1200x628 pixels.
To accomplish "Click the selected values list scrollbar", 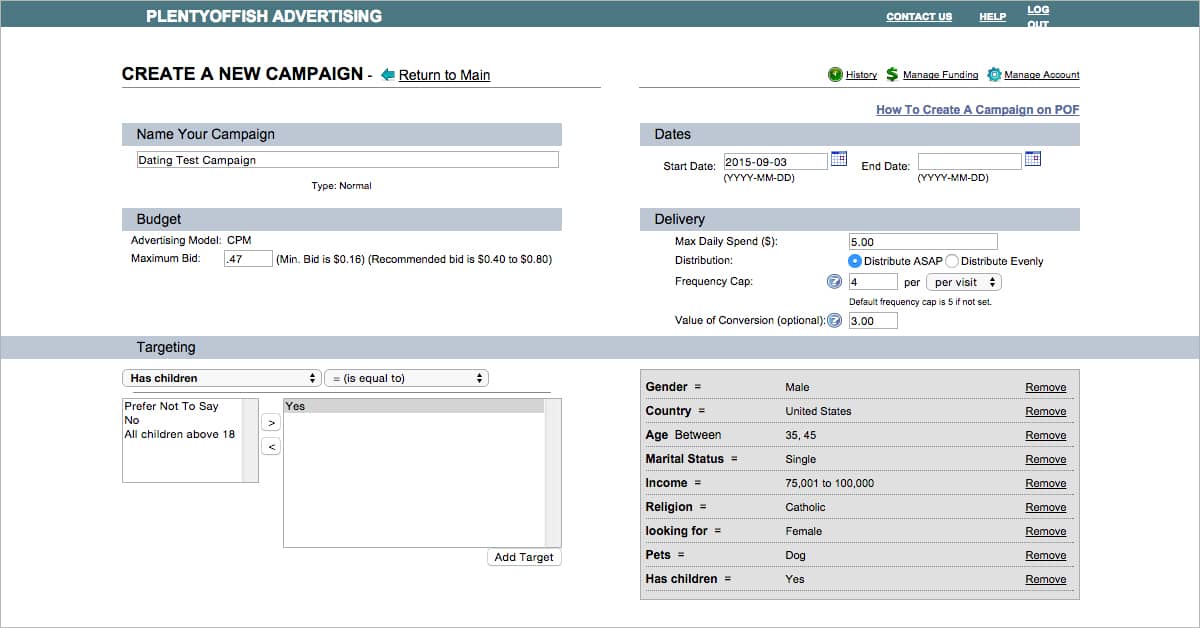I will coord(552,473).
